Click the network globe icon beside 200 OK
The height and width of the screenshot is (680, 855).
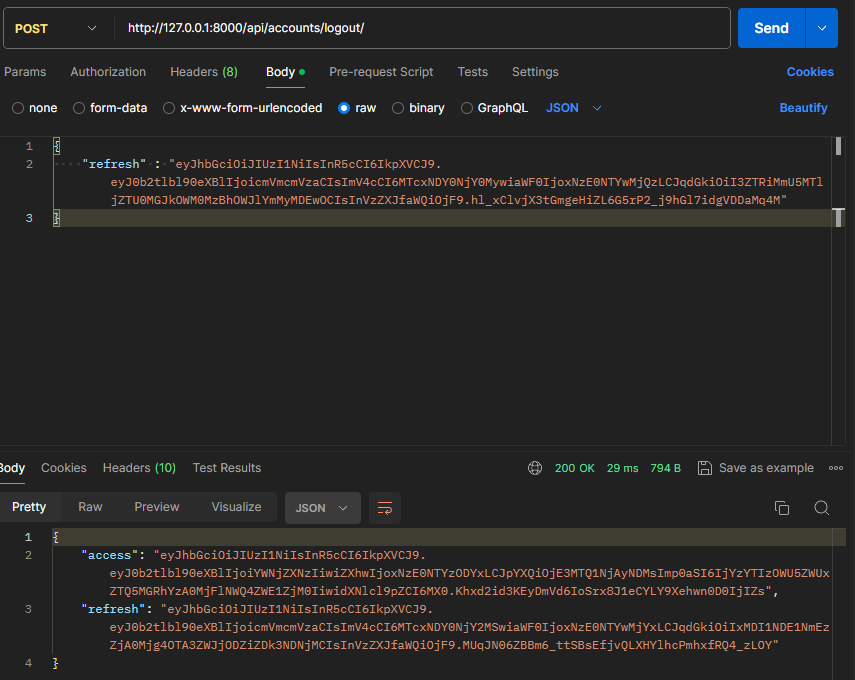[535, 468]
